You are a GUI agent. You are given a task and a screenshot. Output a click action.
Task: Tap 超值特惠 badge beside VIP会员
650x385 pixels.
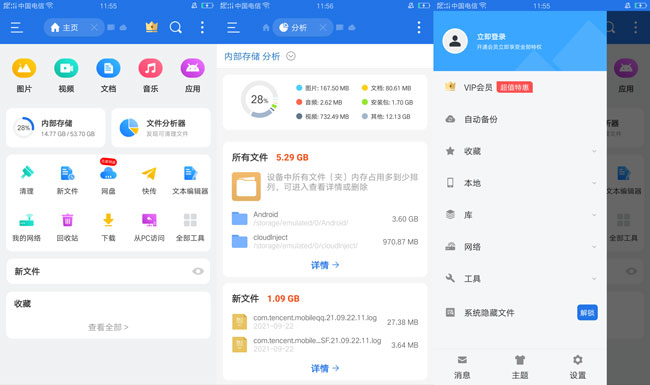pos(514,87)
